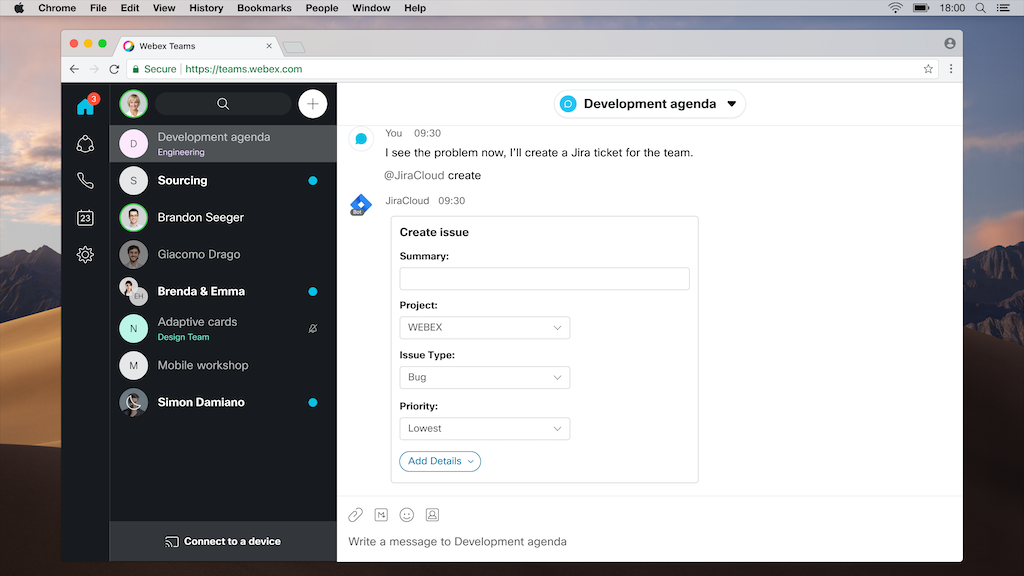Click the unread dot on Sourcing
This screenshot has width=1024, height=576.
(313, 180)
